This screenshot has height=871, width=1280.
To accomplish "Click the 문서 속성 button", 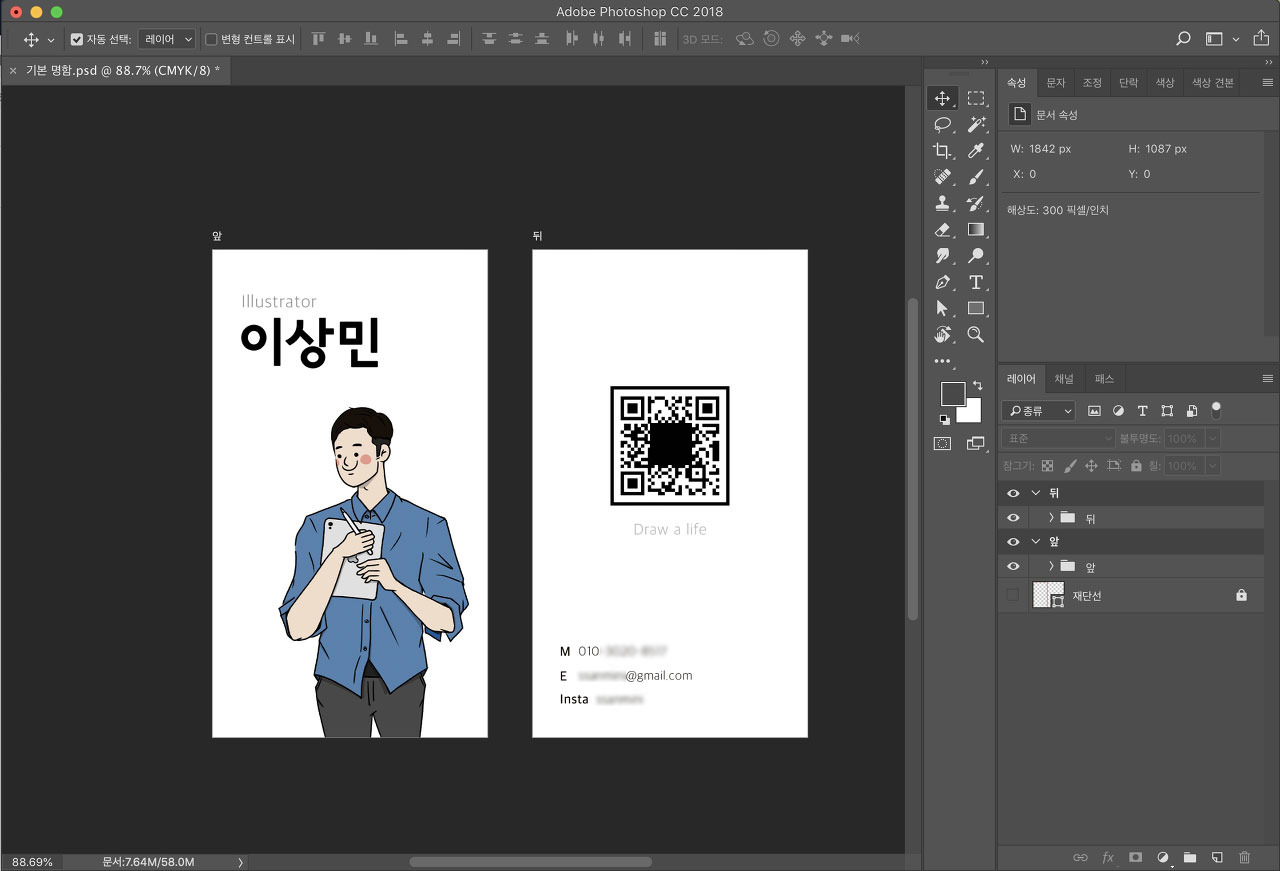I will 1019,115.
